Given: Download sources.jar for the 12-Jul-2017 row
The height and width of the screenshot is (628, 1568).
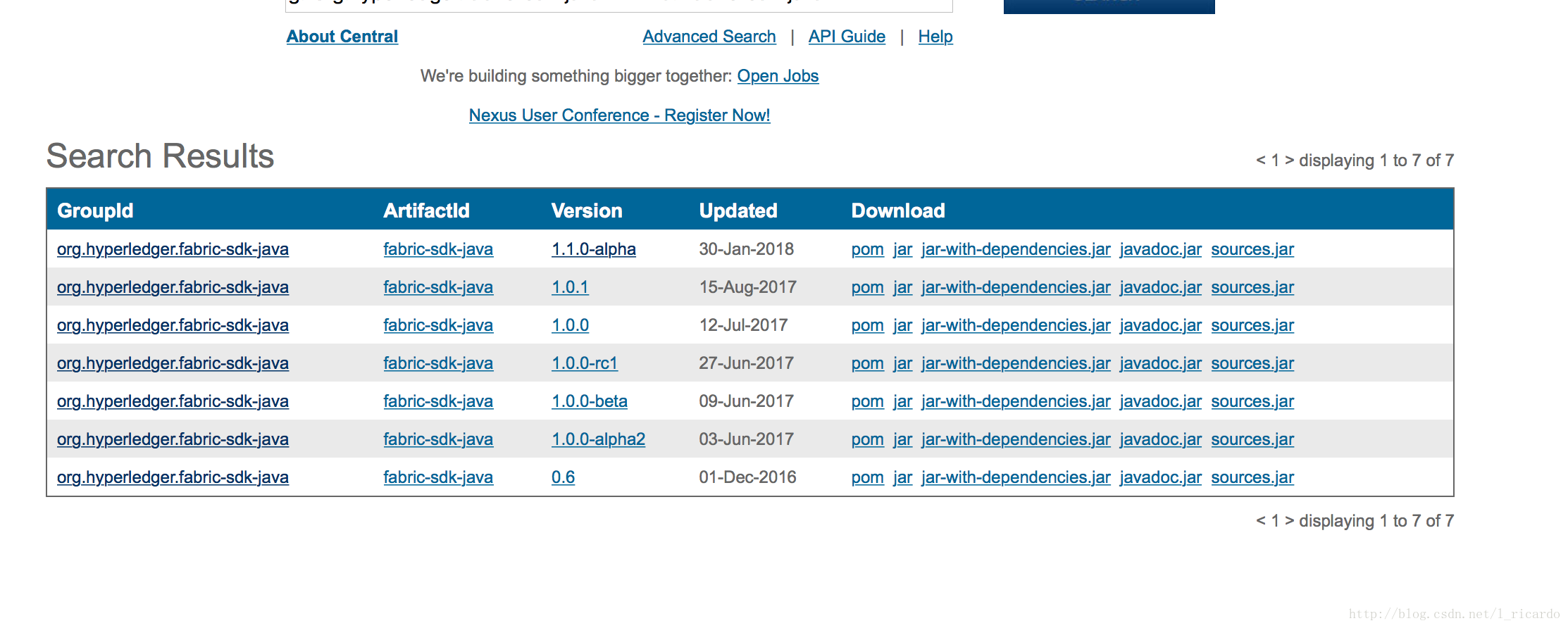Looking at the screenshot, I should [x=1252, y=325].
